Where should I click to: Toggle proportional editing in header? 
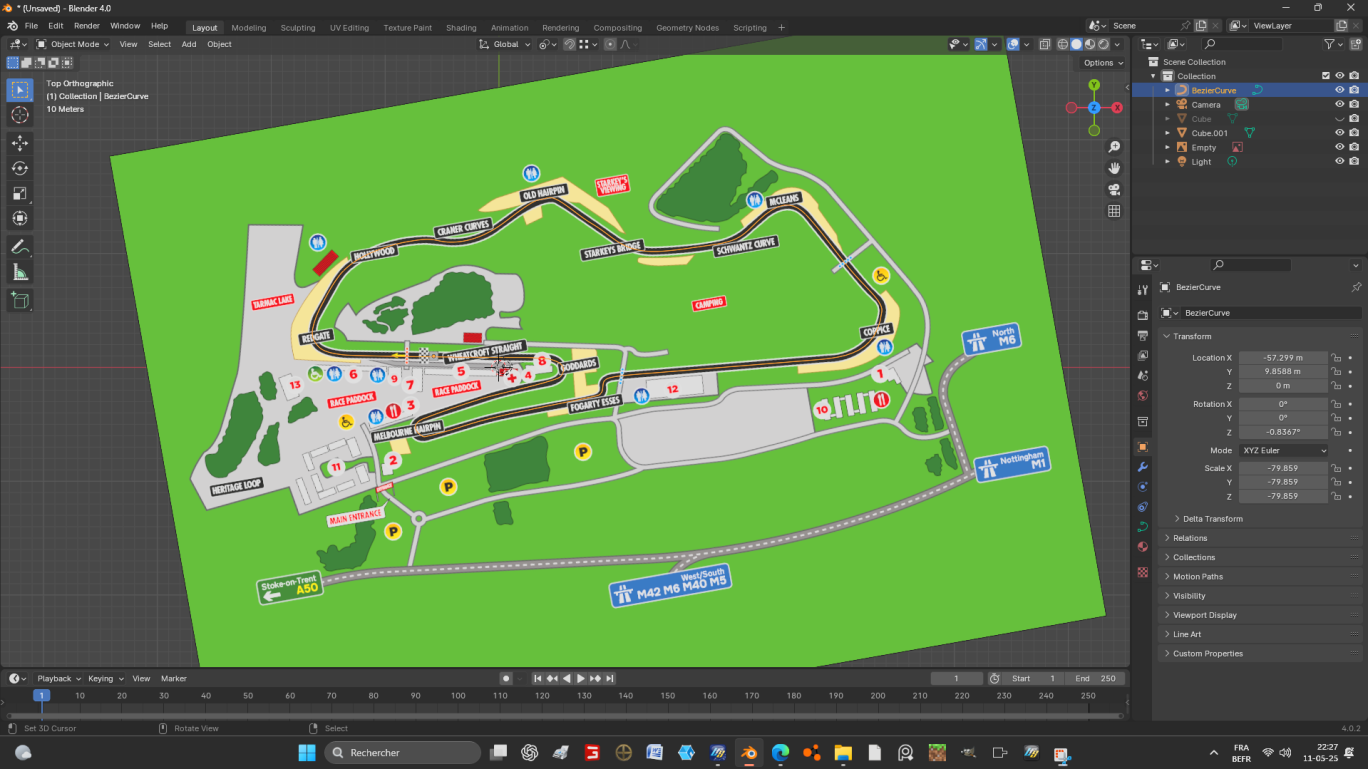(x=610, y=44)
